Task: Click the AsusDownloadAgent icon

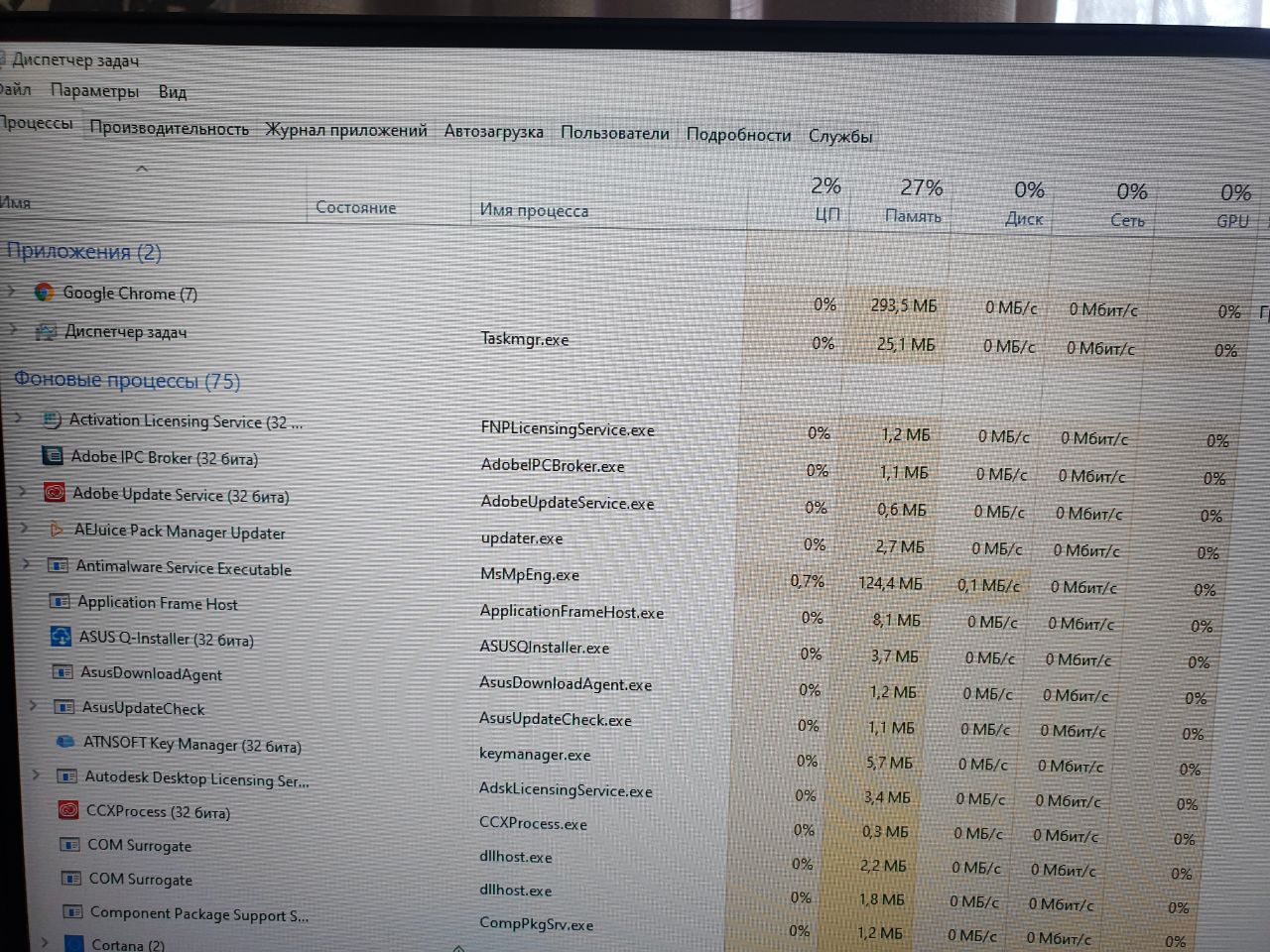Action: 63,671
